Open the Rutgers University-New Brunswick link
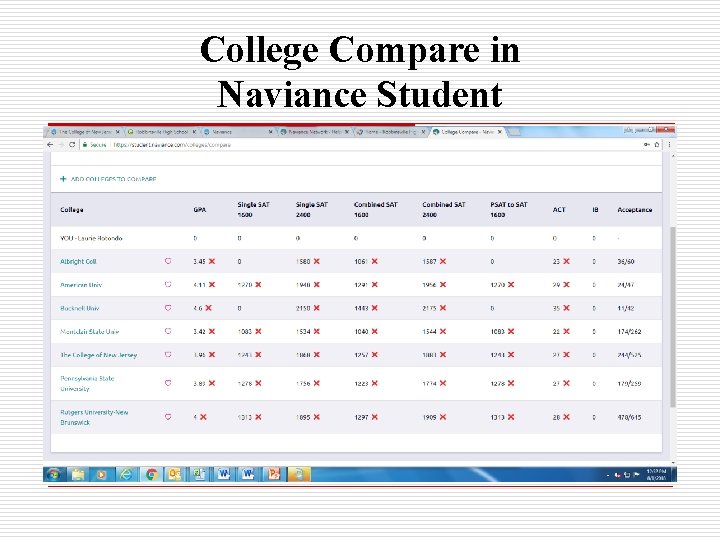This screenshot has height=540, width=720. pos(94,417)
